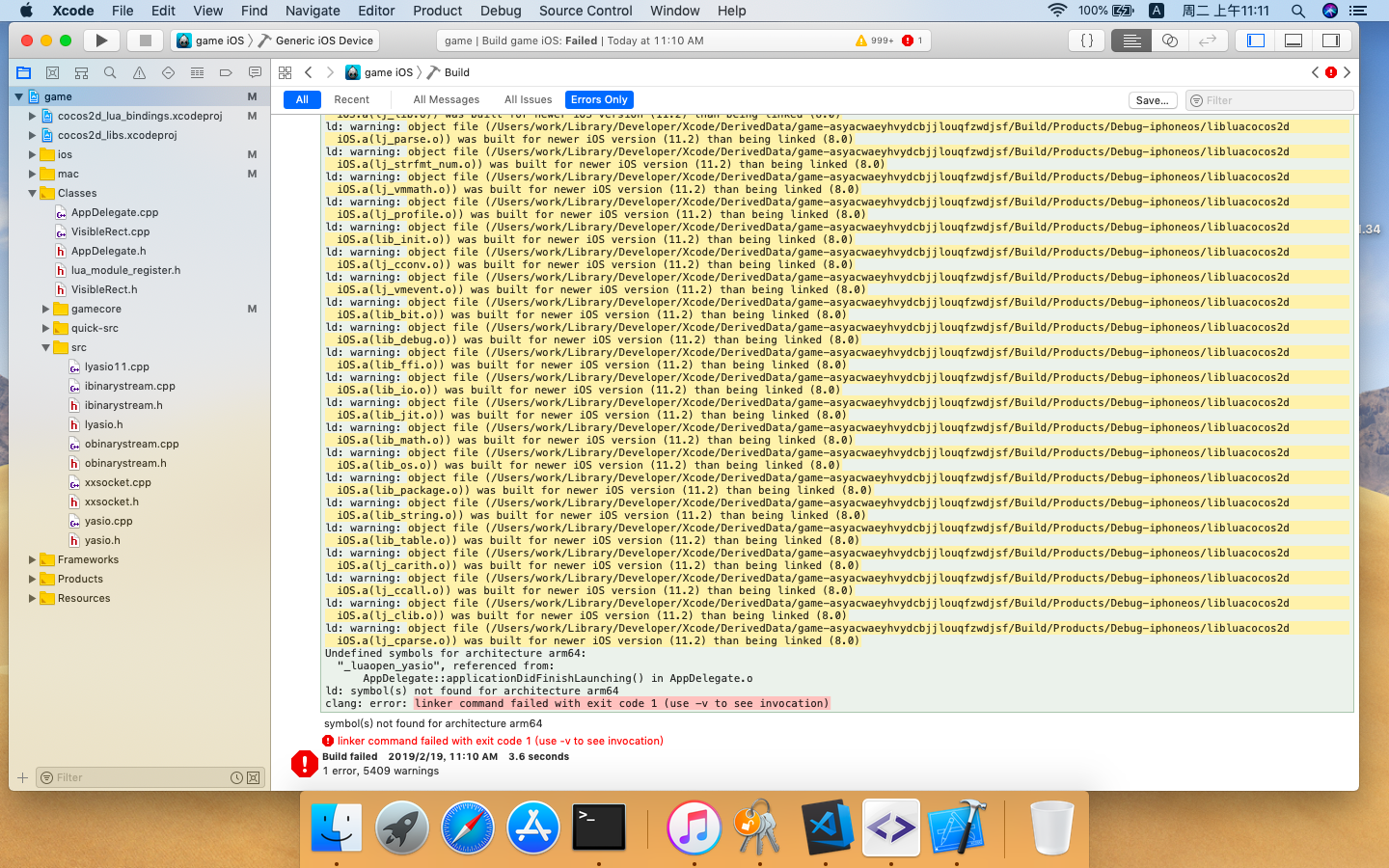
Task: Click the Save... button
Action: 1153,100
